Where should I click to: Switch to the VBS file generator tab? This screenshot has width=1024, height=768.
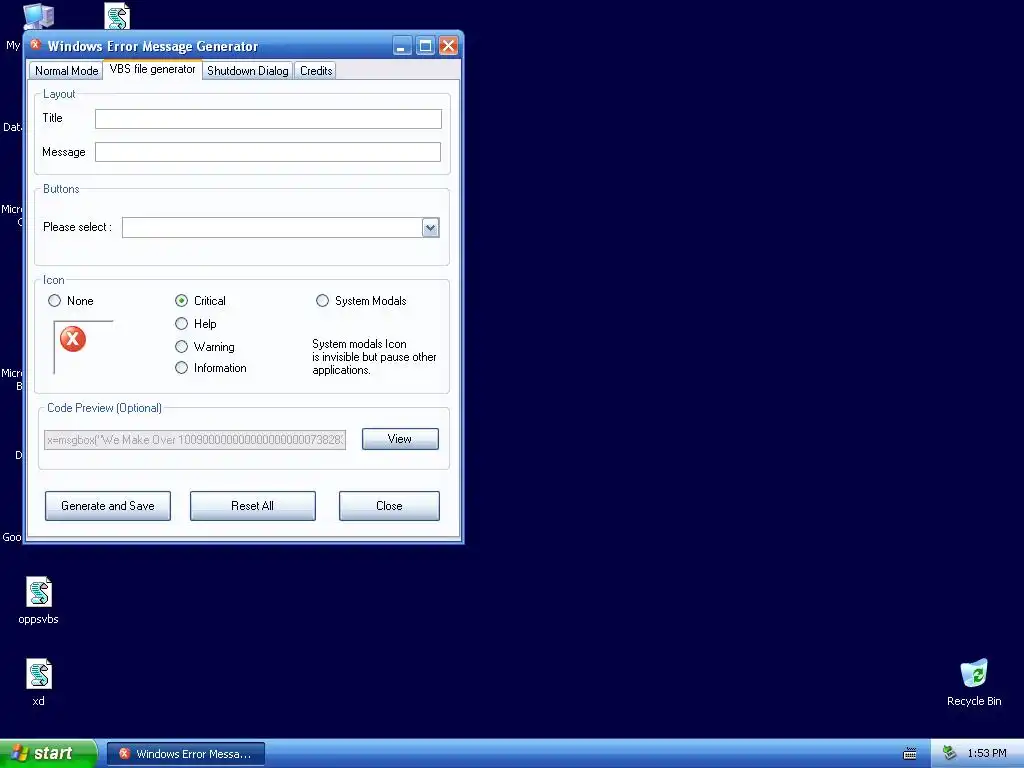tap(152, 69)
